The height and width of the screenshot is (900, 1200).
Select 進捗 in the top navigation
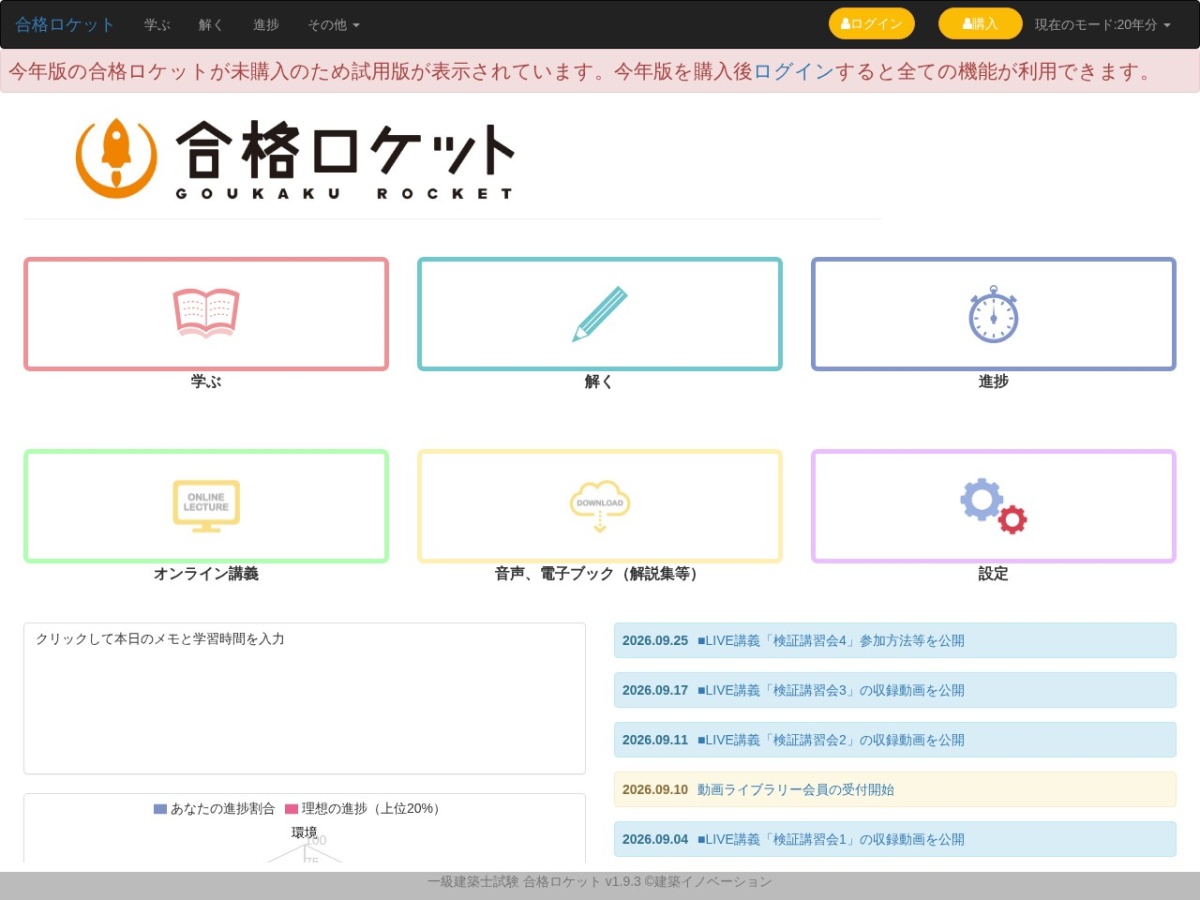266,24
